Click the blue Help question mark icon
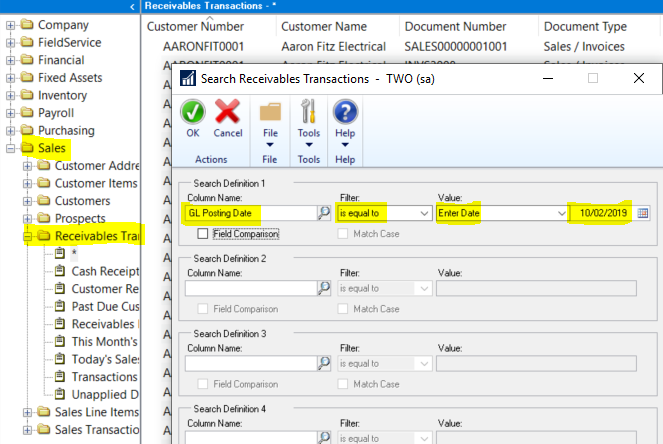 pyautogui.click(x=345, y=111)
